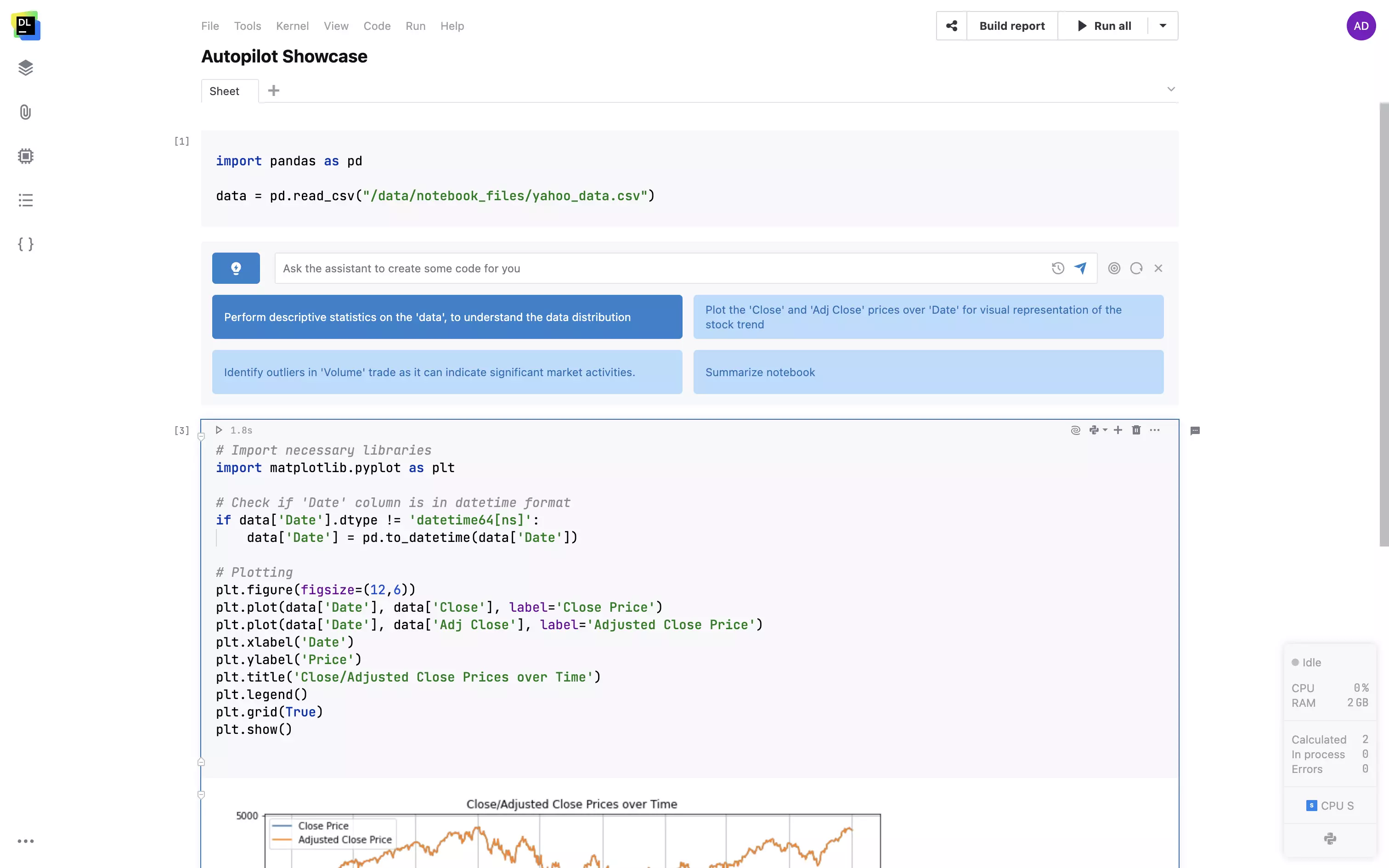This screenshot has height=868, width=1389.
Task: Click the Build report button
Action: [x=1012, y=26]
